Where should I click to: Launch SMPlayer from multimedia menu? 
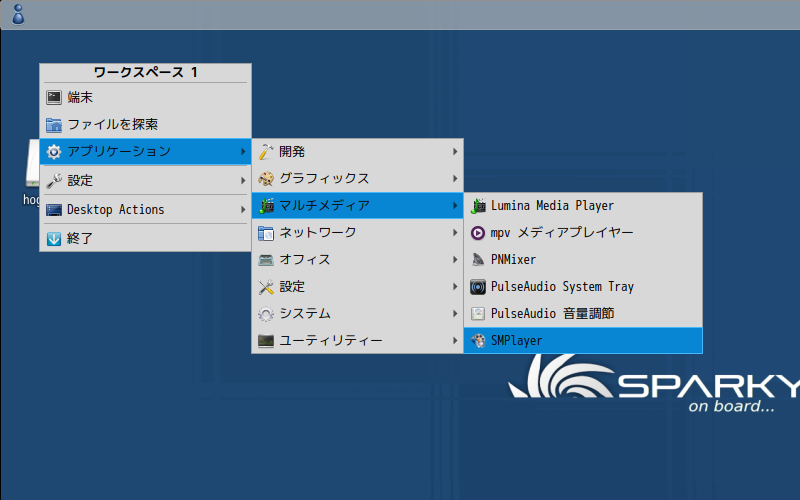tap(583, 340)
